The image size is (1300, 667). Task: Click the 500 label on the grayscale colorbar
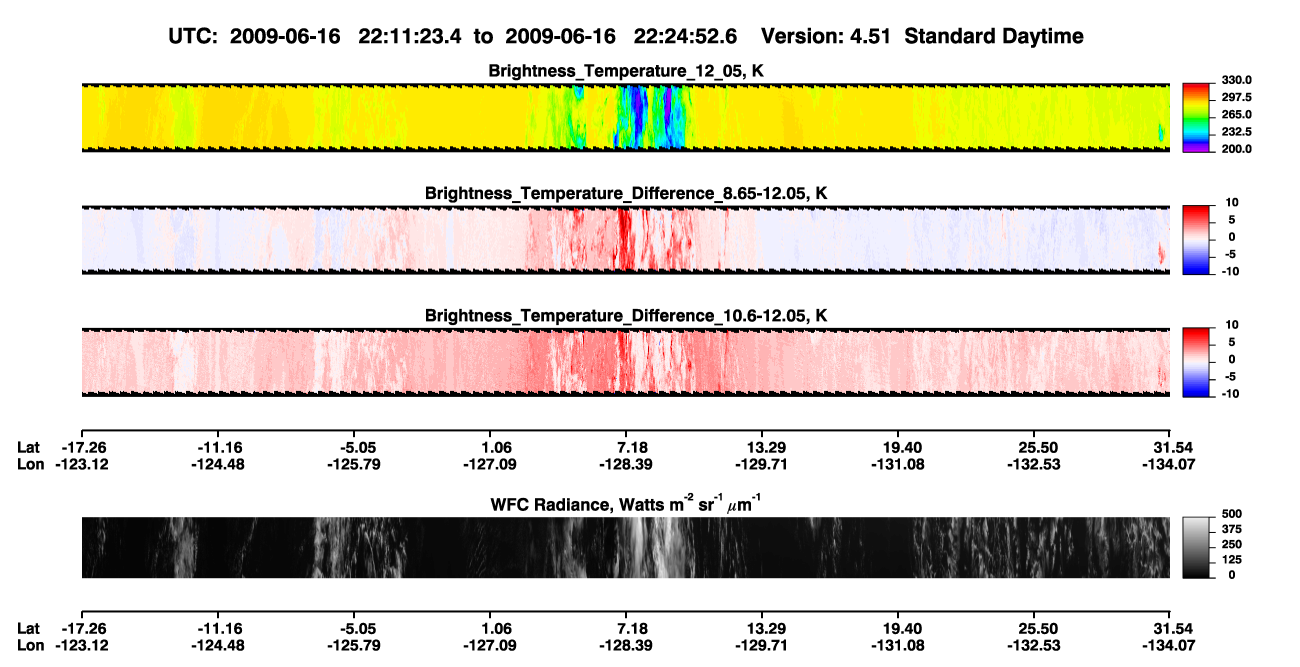tap(1232, 514)
